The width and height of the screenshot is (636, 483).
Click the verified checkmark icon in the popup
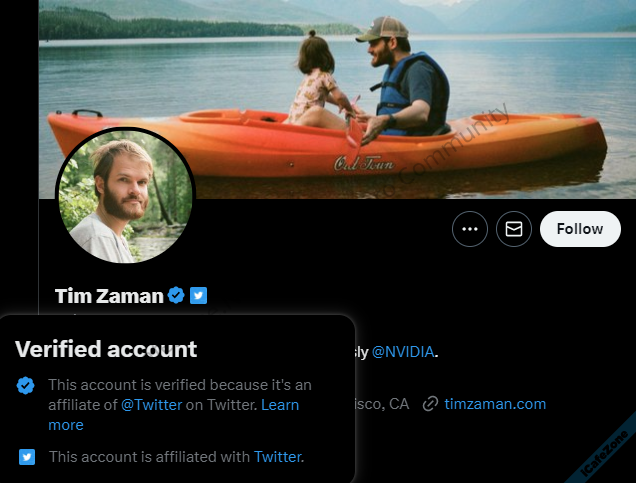[27, 385]
